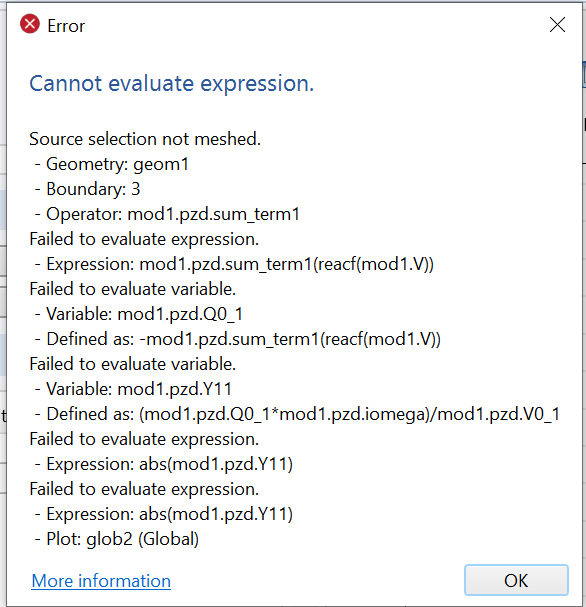Click the 'Boundary: 3' line
The image size is (586, 607).
pos(87,189)
